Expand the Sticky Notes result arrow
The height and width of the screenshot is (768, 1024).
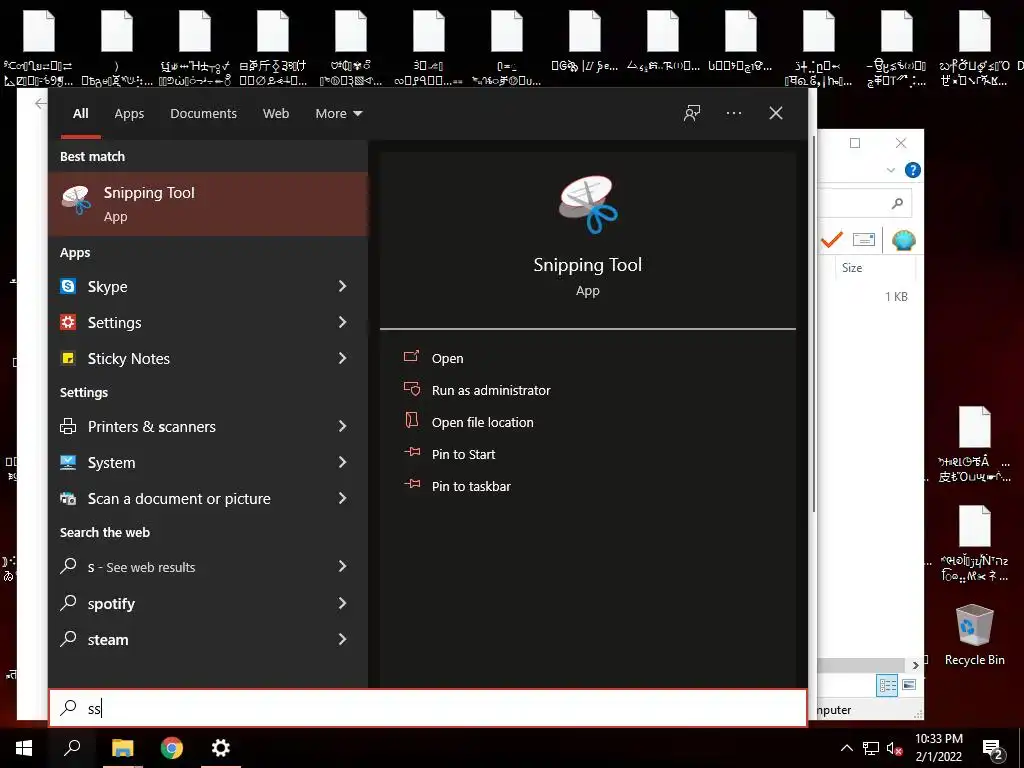342,358
